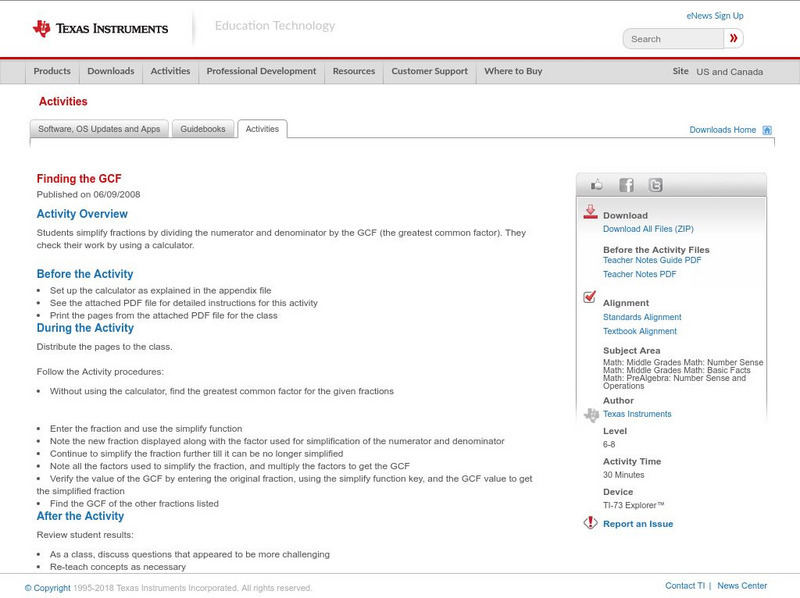Open the Teacher Notes PDF link
Image resolution: width=800 pixels, height=598 pixels.
point(639,275)
